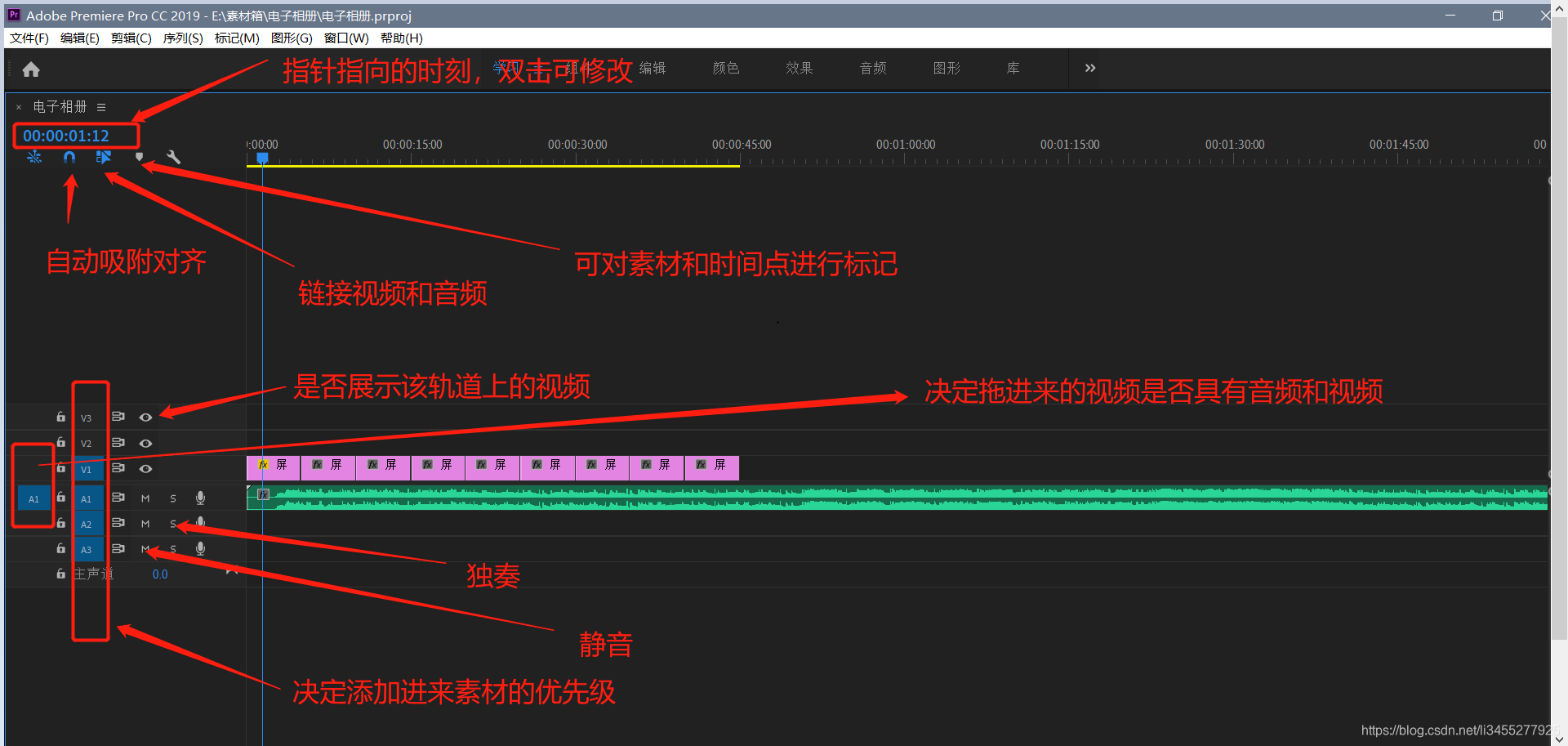This screenshot has height=746, width=1568.
Task: Enable voice-over record microphone on A1
Action: (x=200, y=498)
